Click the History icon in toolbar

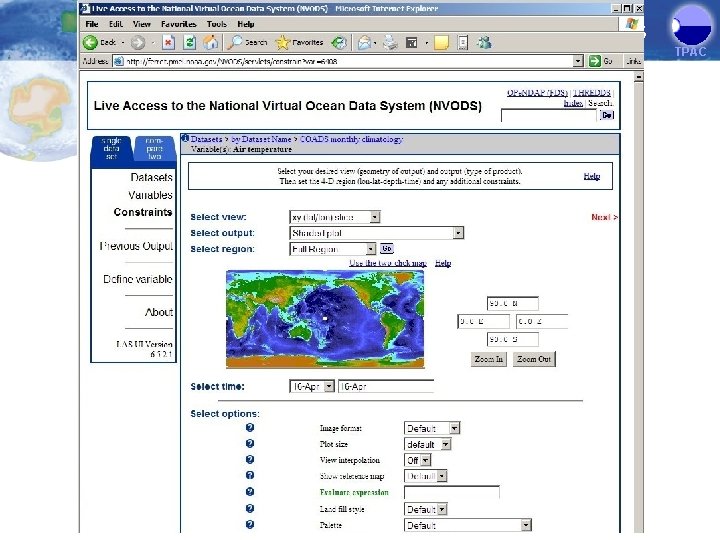339,43
